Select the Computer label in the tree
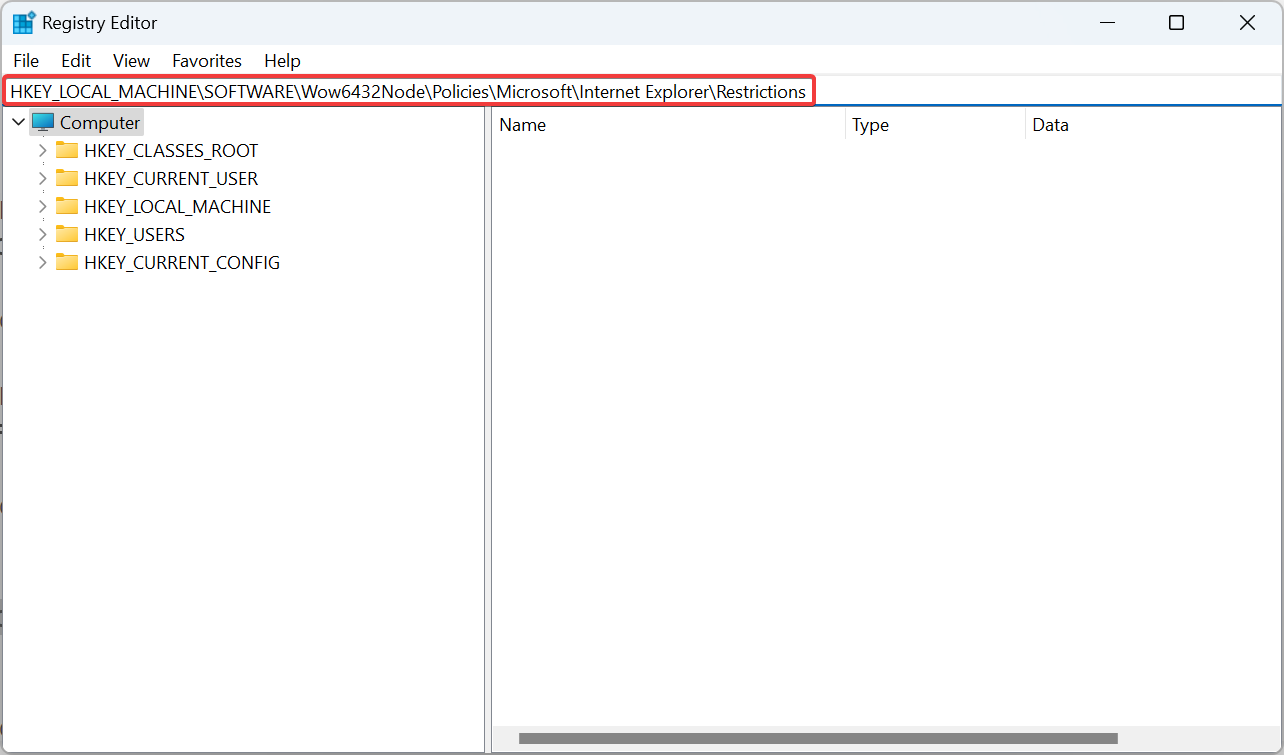1284x755 pixels. tap(100, 123)
